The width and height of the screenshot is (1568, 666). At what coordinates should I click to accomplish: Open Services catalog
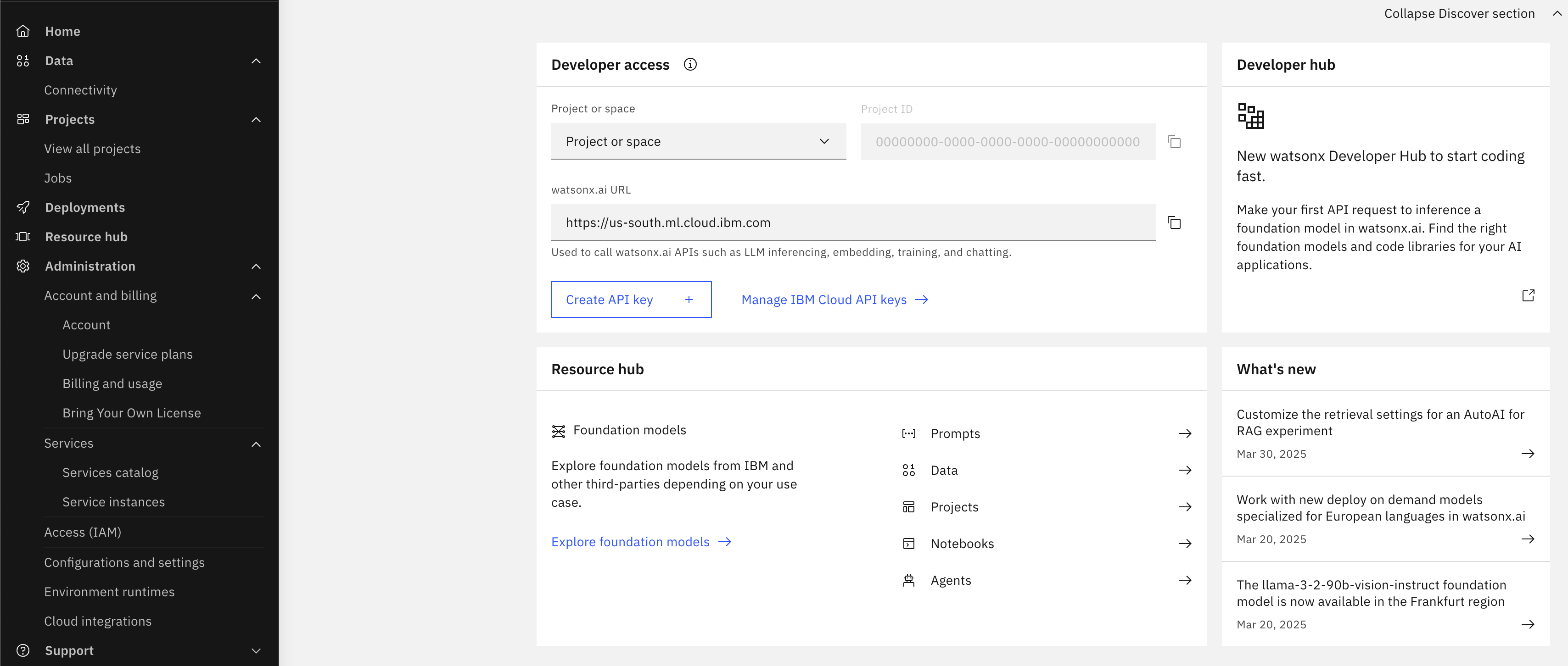pyautogui.click(x=110, y=472)
